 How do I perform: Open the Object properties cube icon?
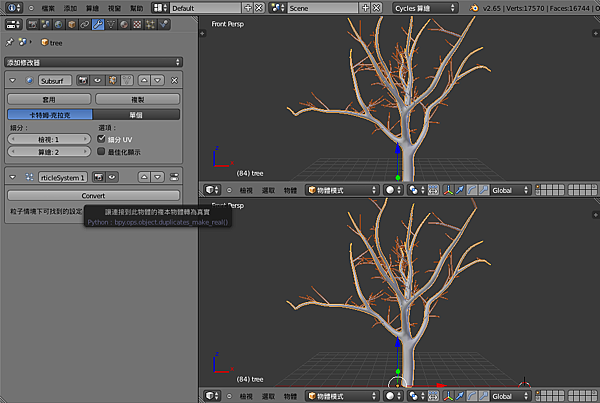(72, 25)
